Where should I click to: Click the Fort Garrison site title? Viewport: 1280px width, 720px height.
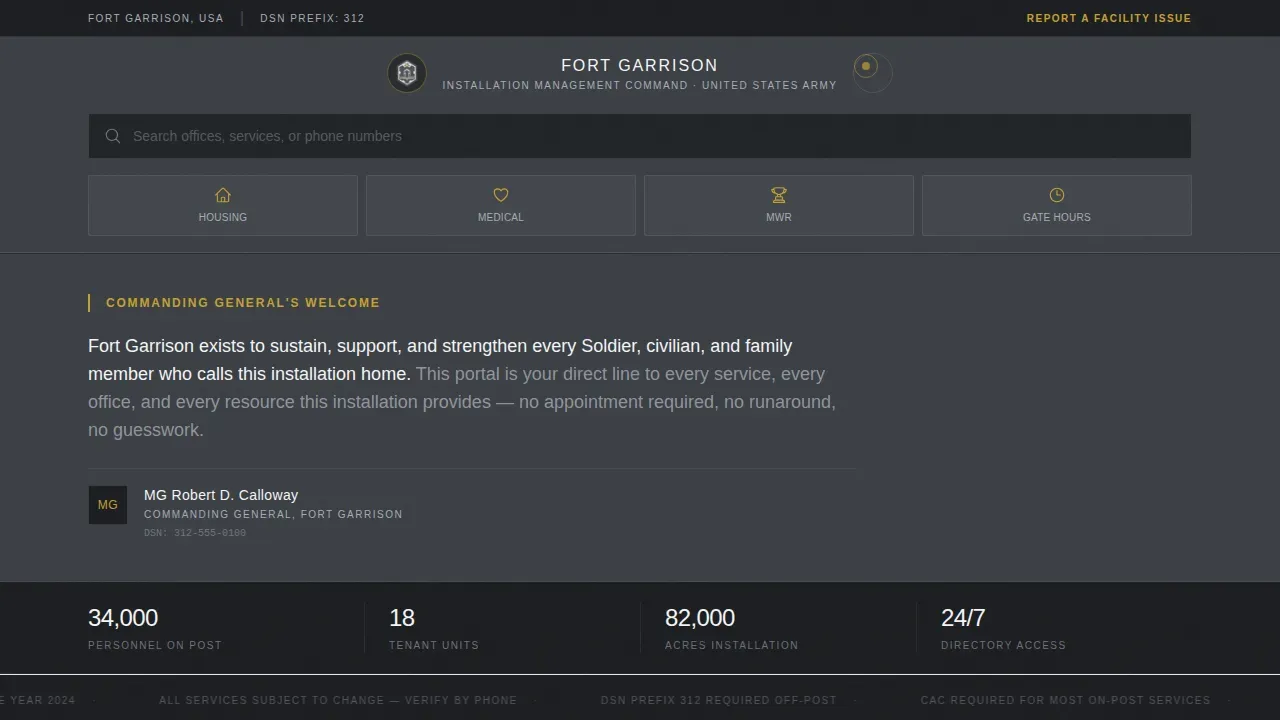[x=640, y=65]
